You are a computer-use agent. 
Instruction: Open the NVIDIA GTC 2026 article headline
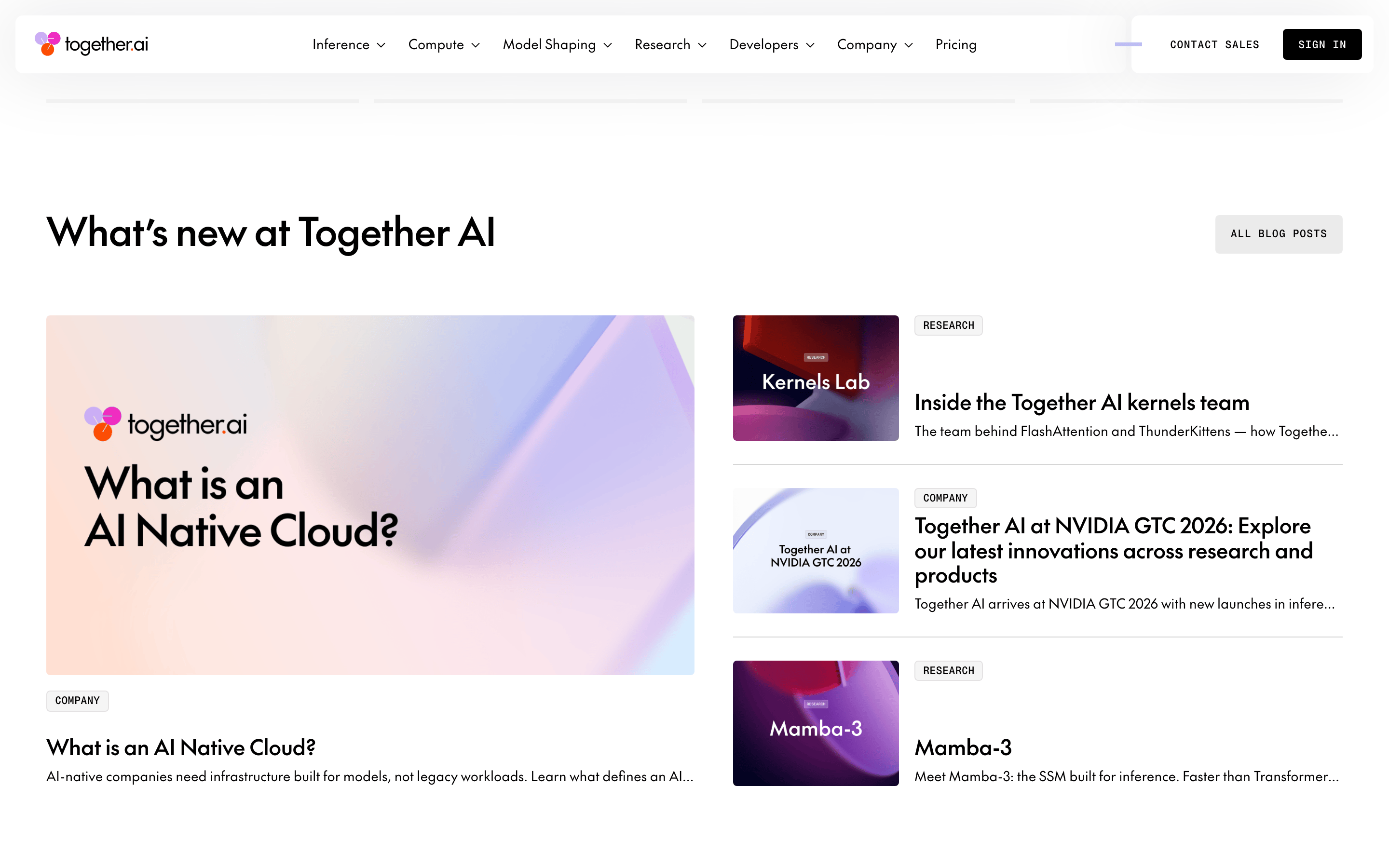[1114, 551]
